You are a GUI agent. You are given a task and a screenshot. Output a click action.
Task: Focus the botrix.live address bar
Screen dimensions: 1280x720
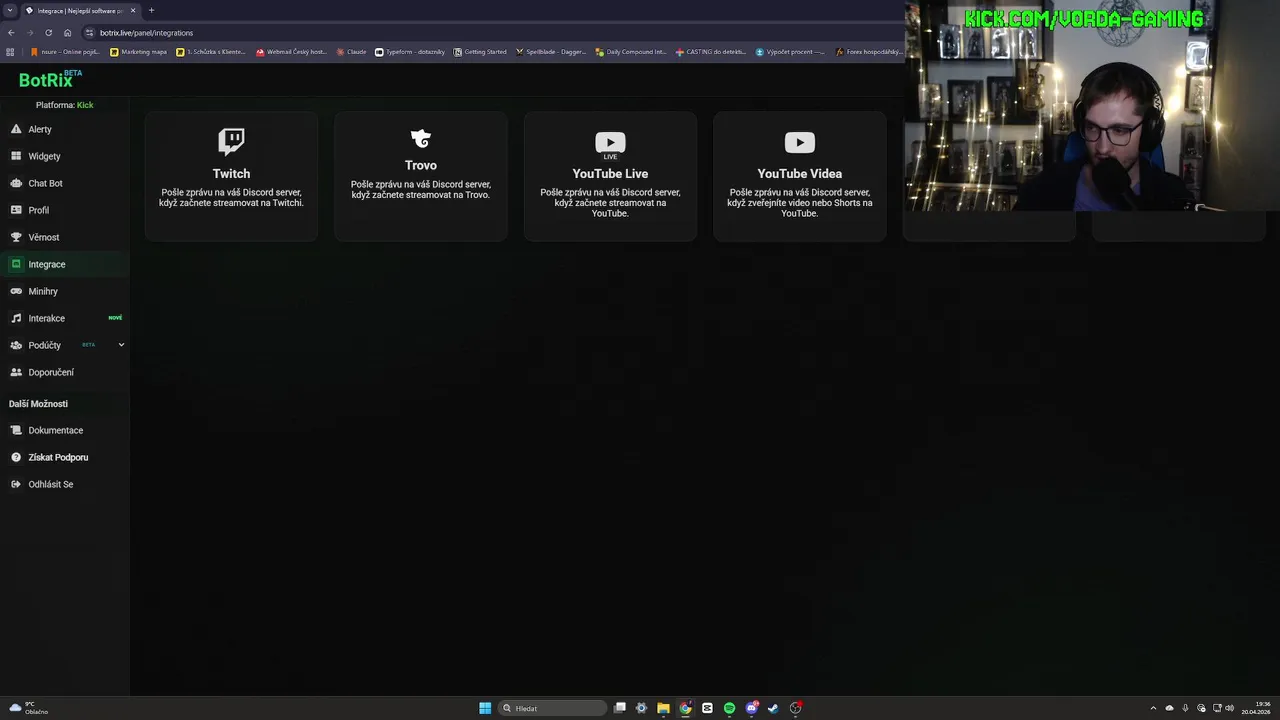coord(490,32)
